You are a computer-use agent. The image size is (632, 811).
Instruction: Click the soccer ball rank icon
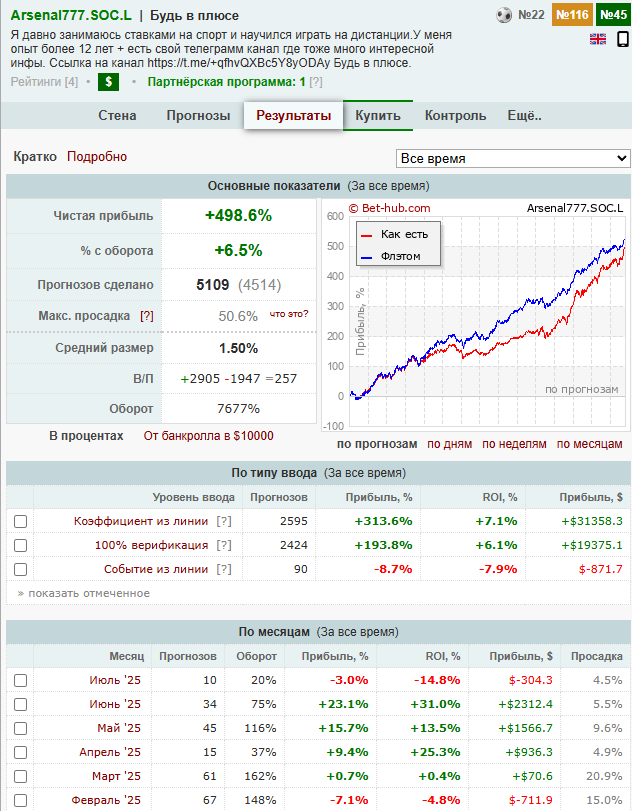pos(504,15)
